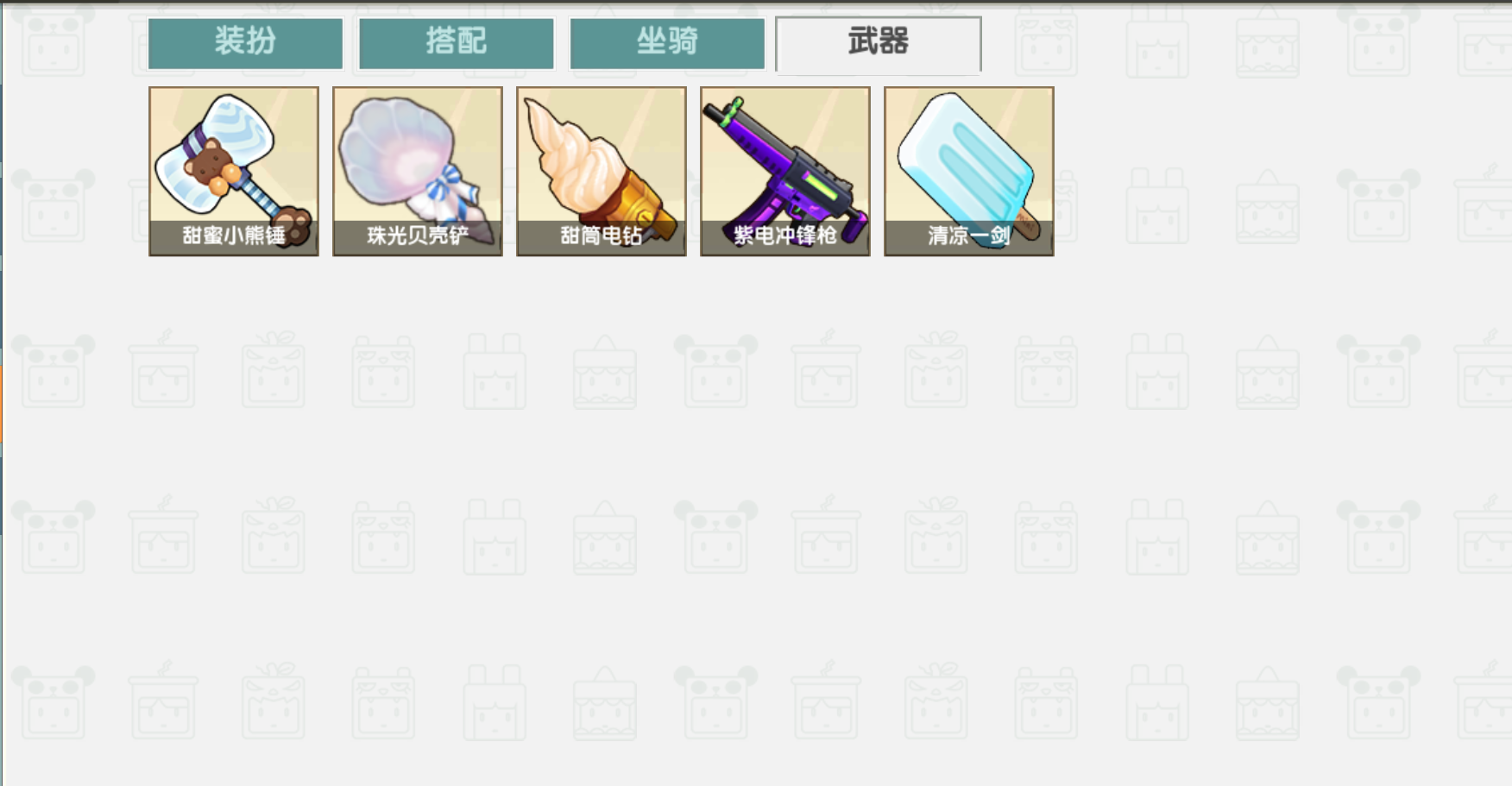The width and height of the screenshot is (1512, 786).
Task: Click the light blue popsicle ice body
Action: [967, 158]
